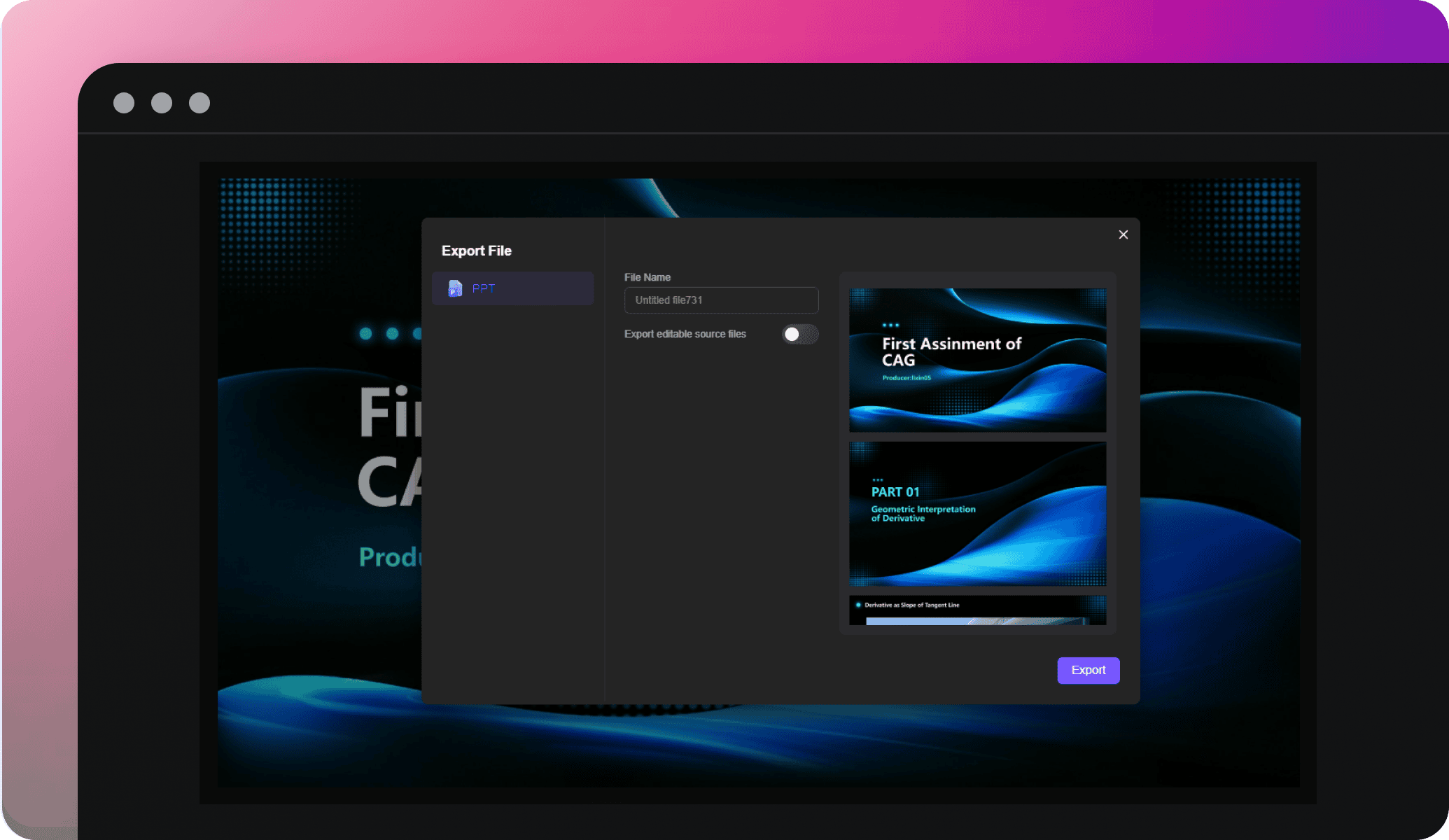Click inside the File Name input field
Screen dimensions: 1449x840
(x=720, y=300)
